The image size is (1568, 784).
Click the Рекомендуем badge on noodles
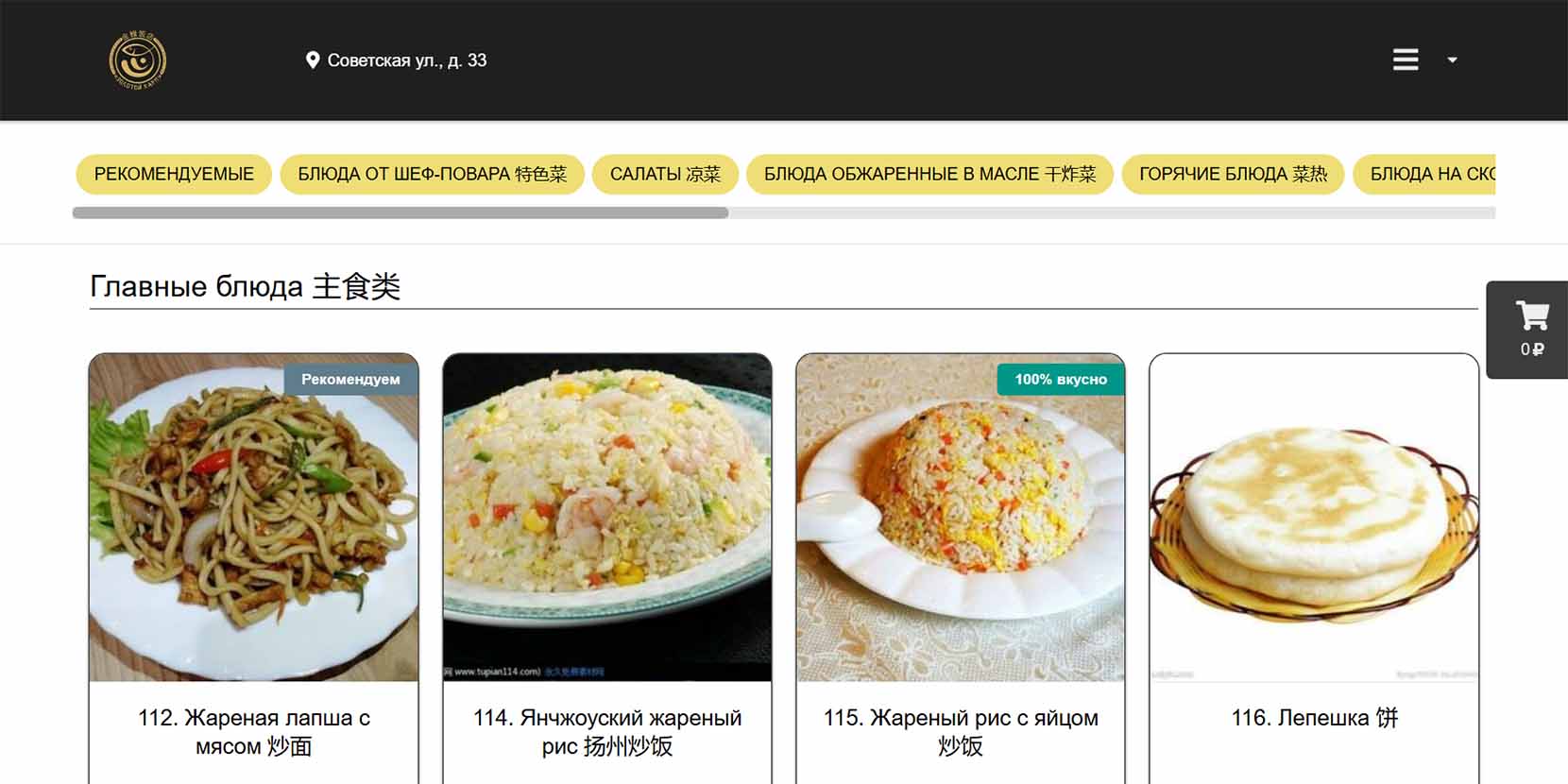(350, 380)
